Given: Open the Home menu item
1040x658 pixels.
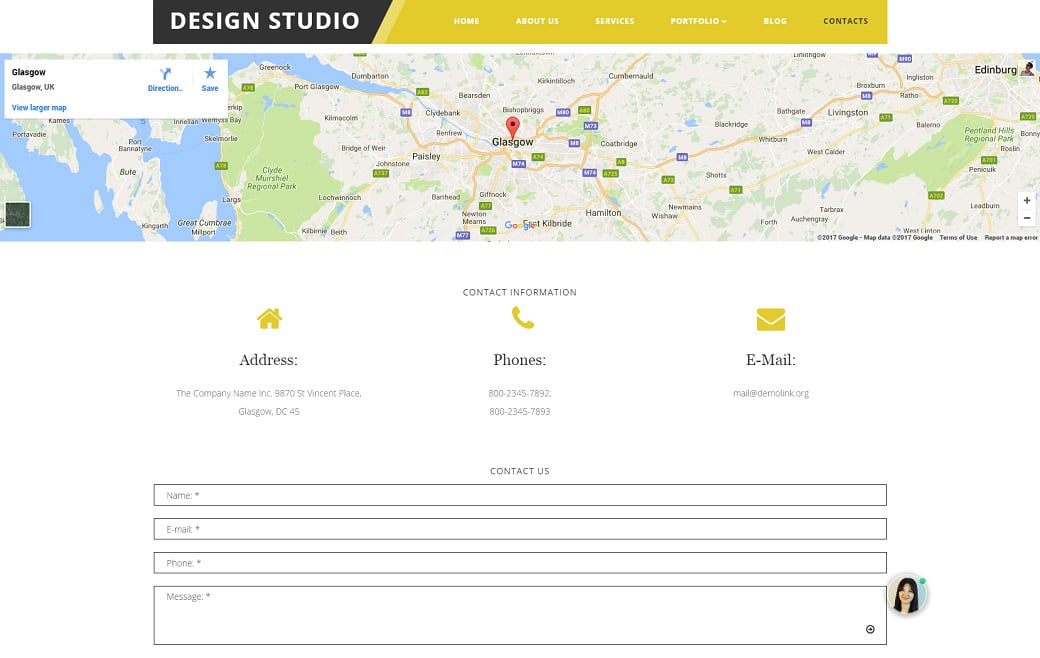Looking at the screenshot, I should point(466,21).
